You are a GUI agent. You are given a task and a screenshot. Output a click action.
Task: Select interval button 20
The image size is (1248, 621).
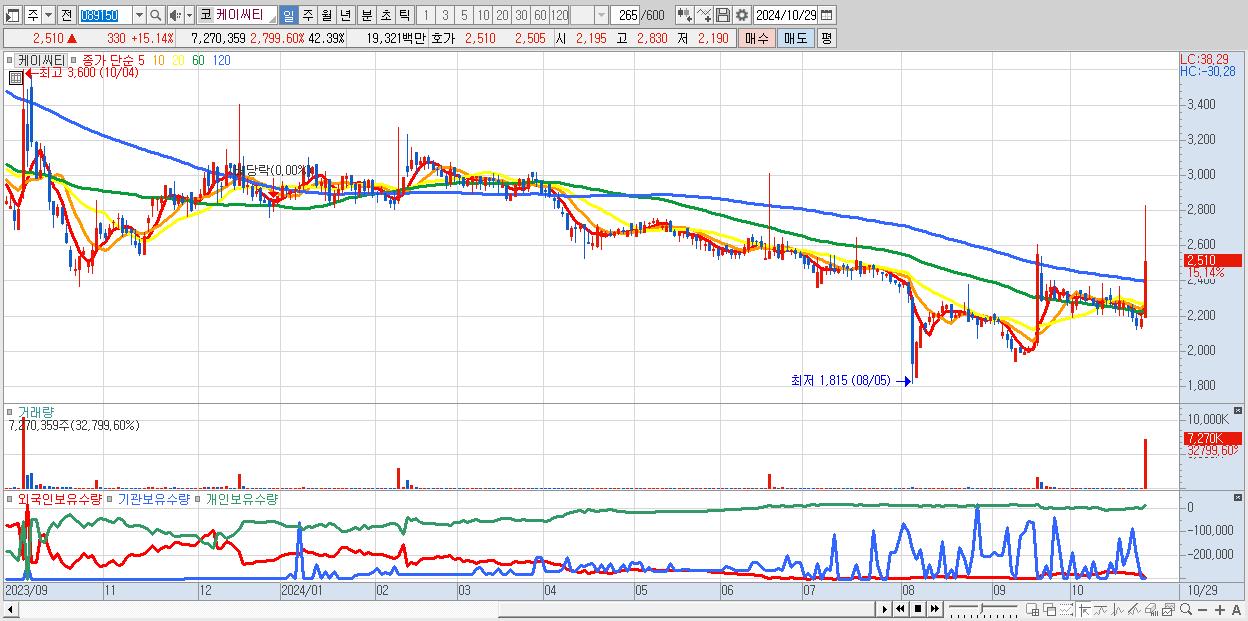point(502,15)
